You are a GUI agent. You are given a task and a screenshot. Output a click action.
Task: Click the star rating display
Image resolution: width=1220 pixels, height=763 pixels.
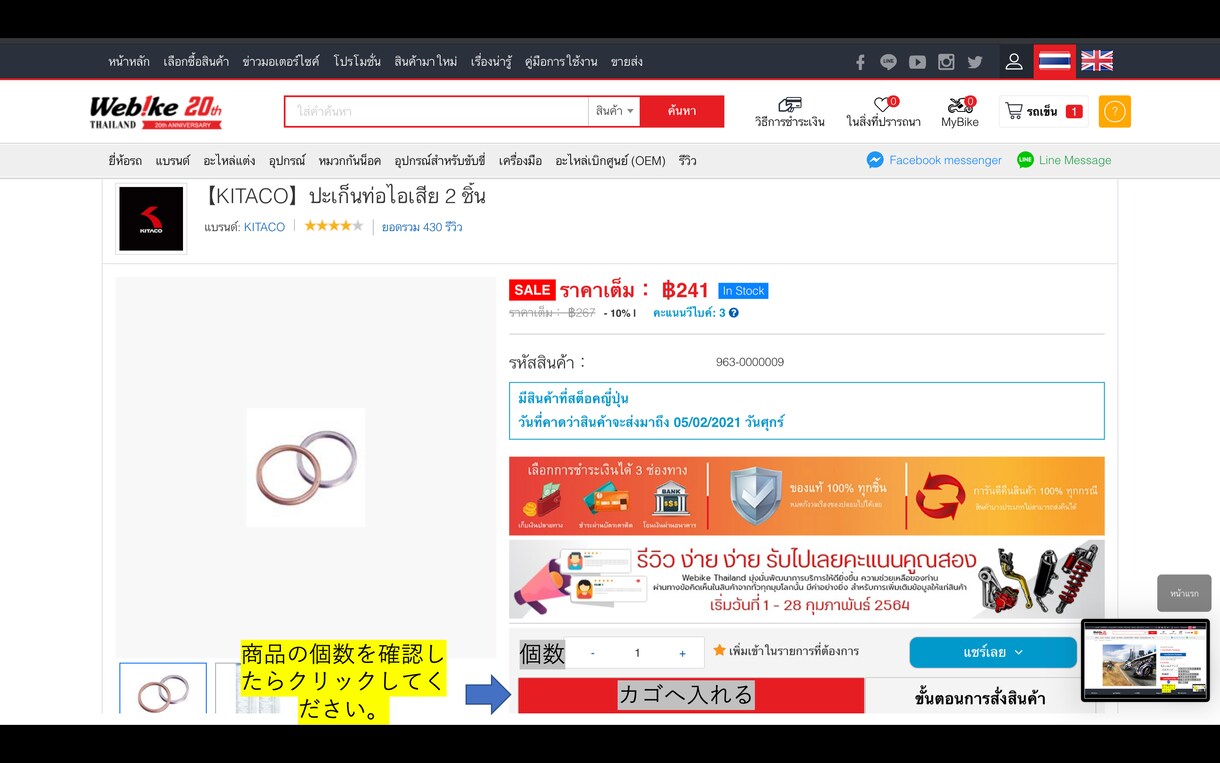tap(334, 226)
